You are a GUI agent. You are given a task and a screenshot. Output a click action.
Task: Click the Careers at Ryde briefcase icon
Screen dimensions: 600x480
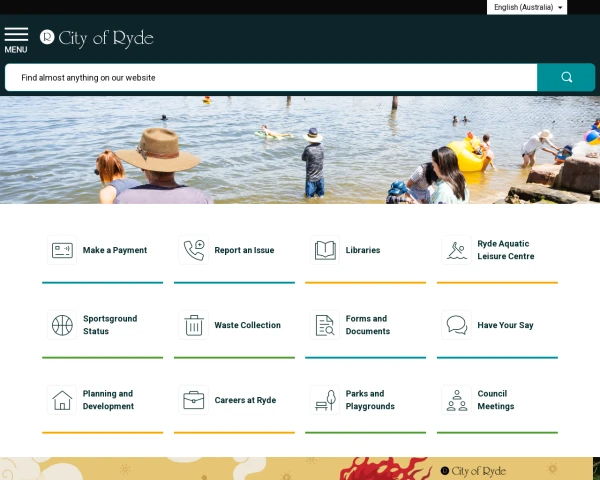click(x=193, y=400)
